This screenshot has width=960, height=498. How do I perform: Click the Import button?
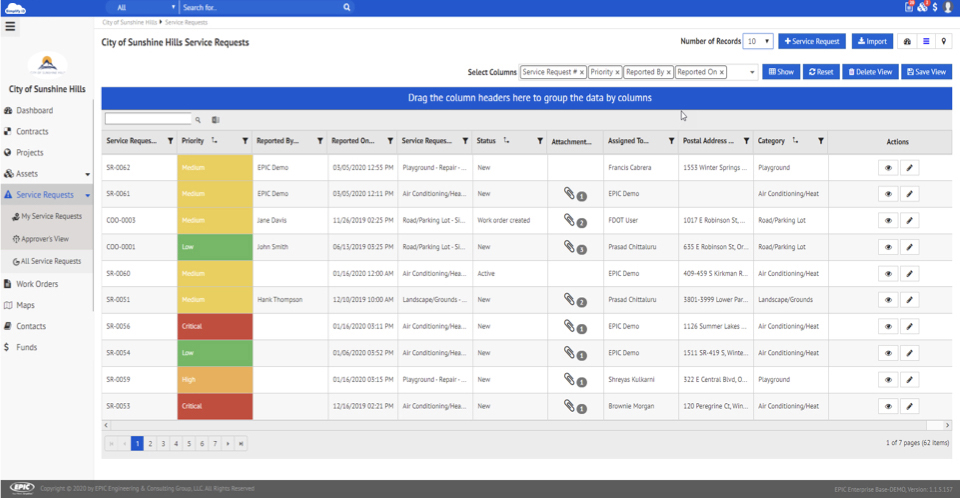[872, 42]
